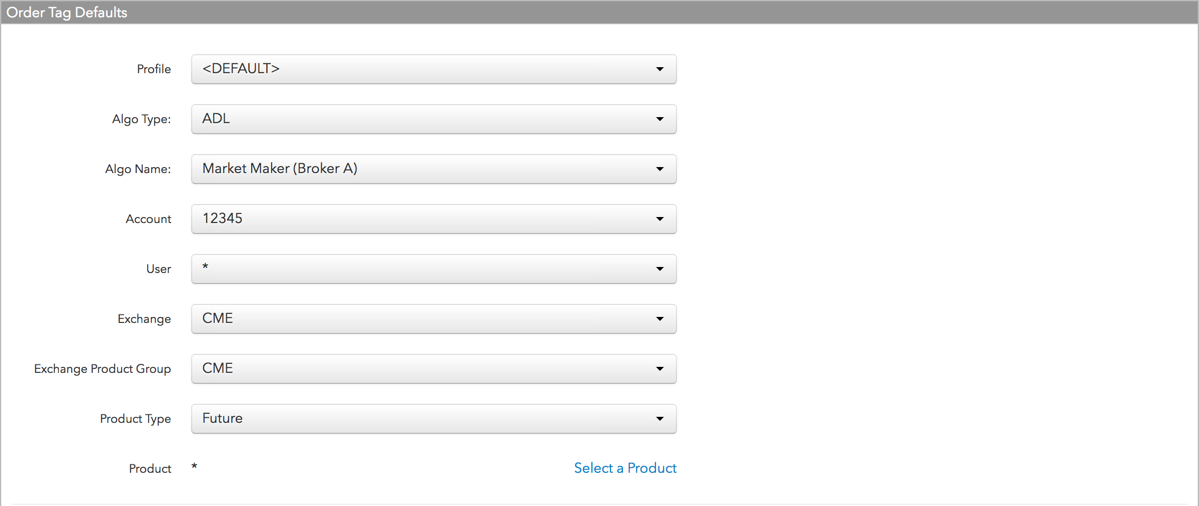Click the Account field label

(148, 219)
